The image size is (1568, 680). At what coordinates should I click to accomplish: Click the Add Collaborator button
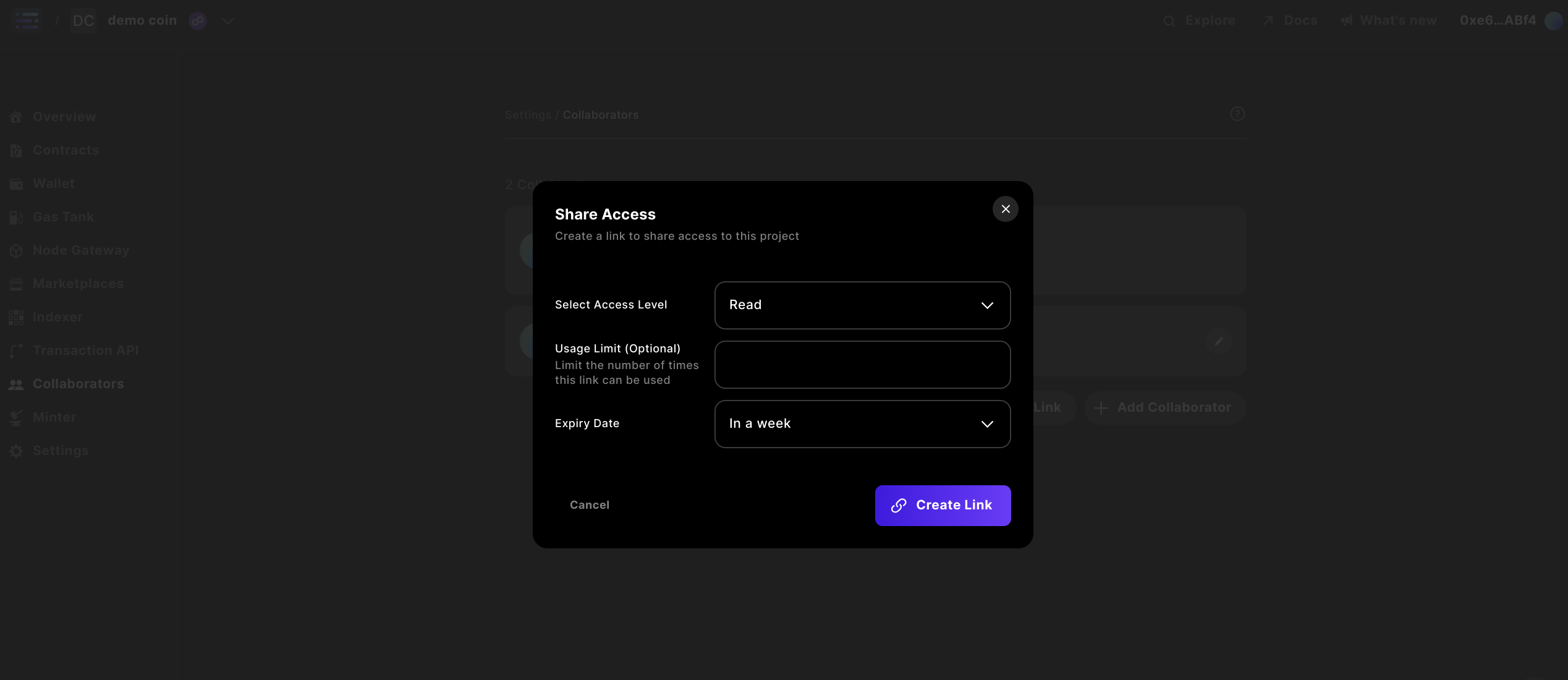click(1164, 407)
